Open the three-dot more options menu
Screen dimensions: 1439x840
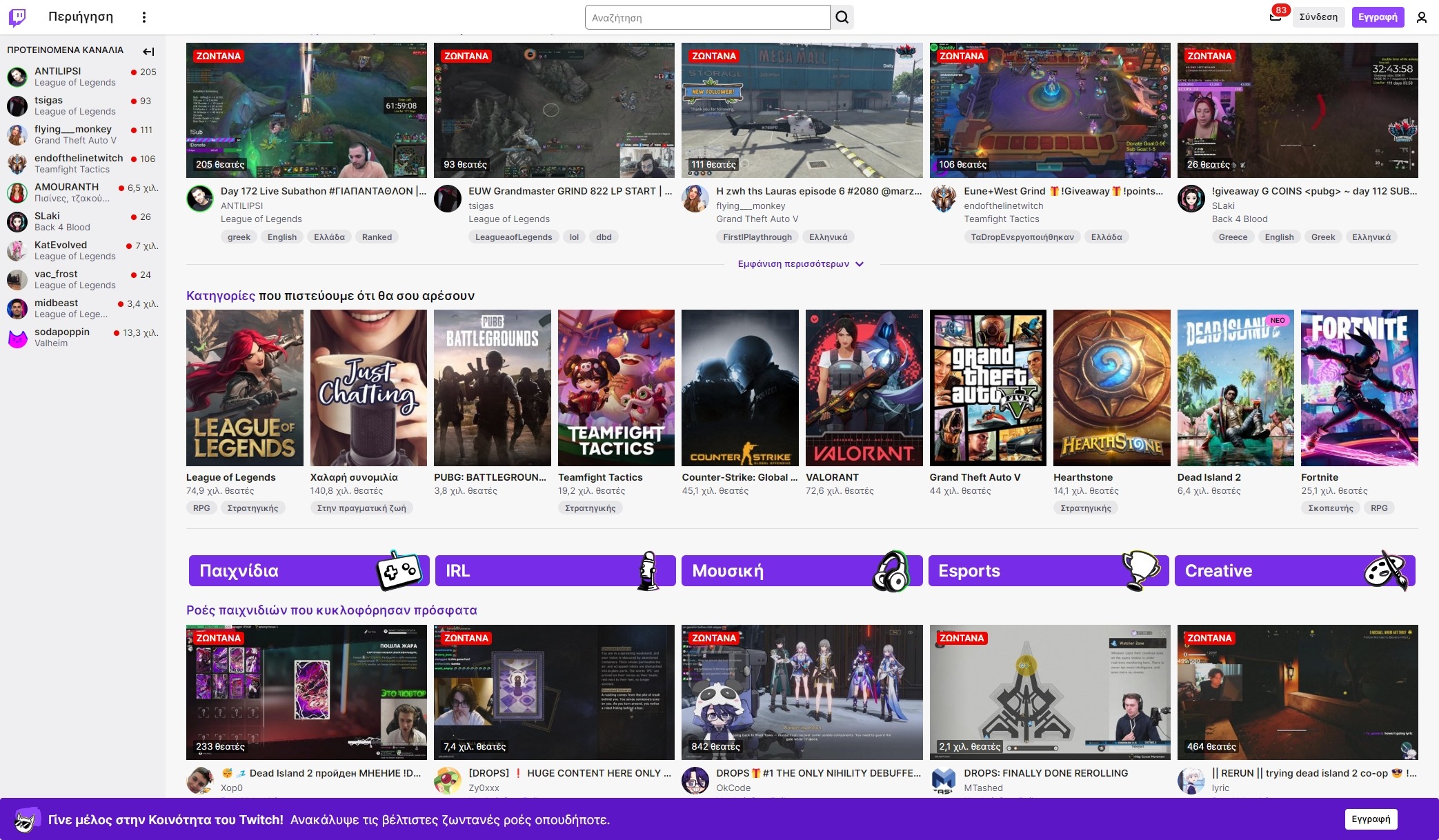pyautogui.click(x=144, y=17)
